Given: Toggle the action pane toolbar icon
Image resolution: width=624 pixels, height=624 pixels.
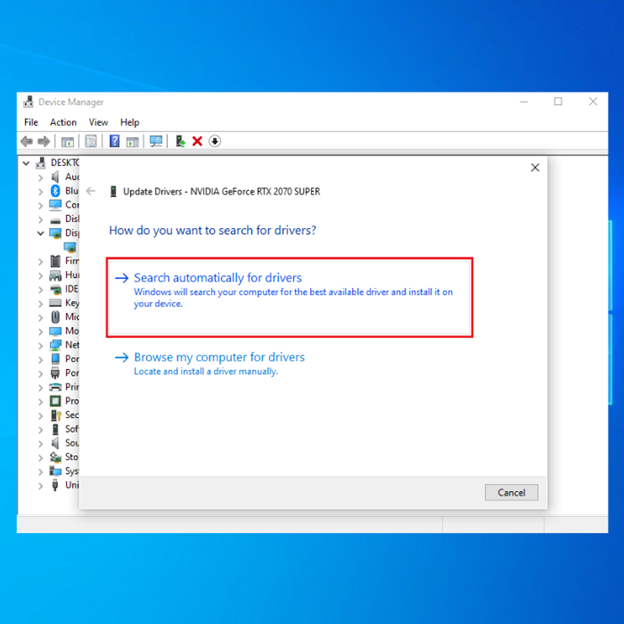Looking at the screenshot, I should pos(132,141).
